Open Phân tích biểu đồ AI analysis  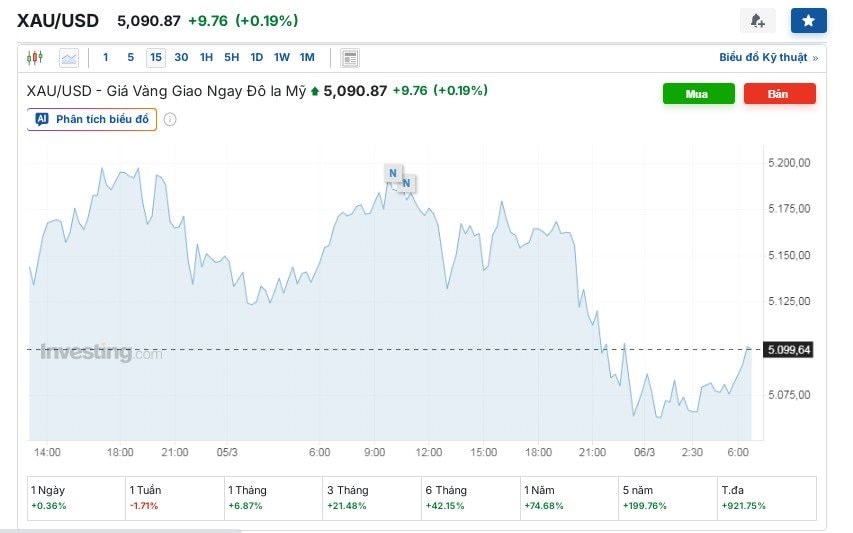click(101, 119)
